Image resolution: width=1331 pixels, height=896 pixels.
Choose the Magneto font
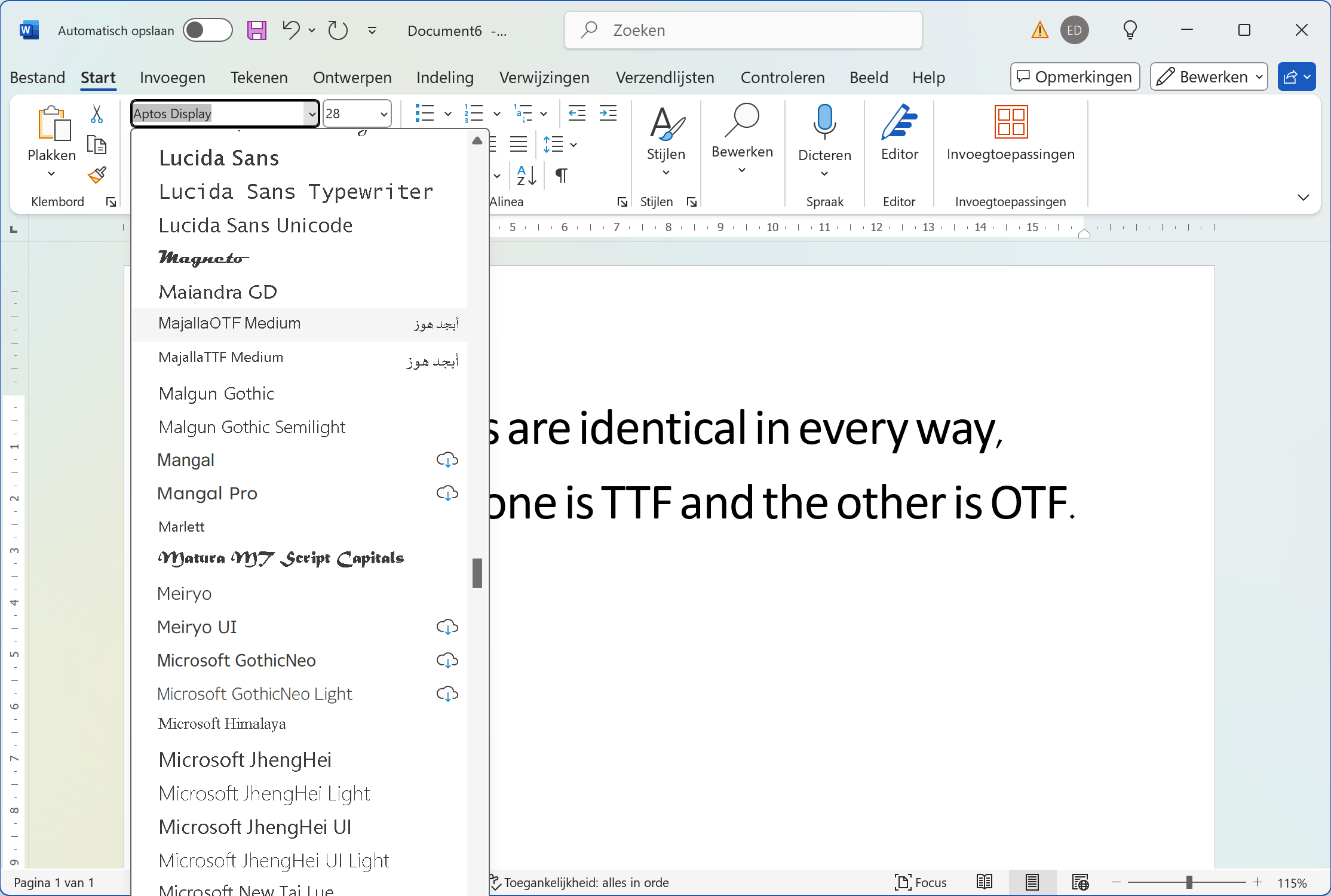[299, 259]
